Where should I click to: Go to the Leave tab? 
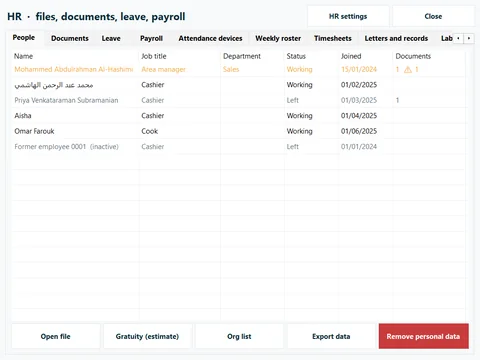[111, 38]
